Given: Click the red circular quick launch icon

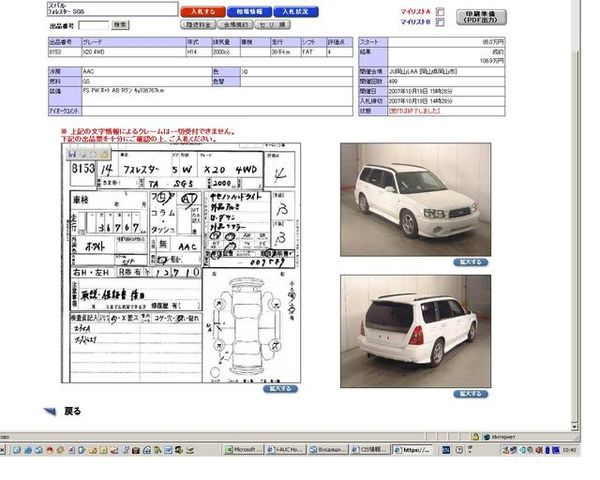Looking at the screenshot, I should tap(49, 451).
